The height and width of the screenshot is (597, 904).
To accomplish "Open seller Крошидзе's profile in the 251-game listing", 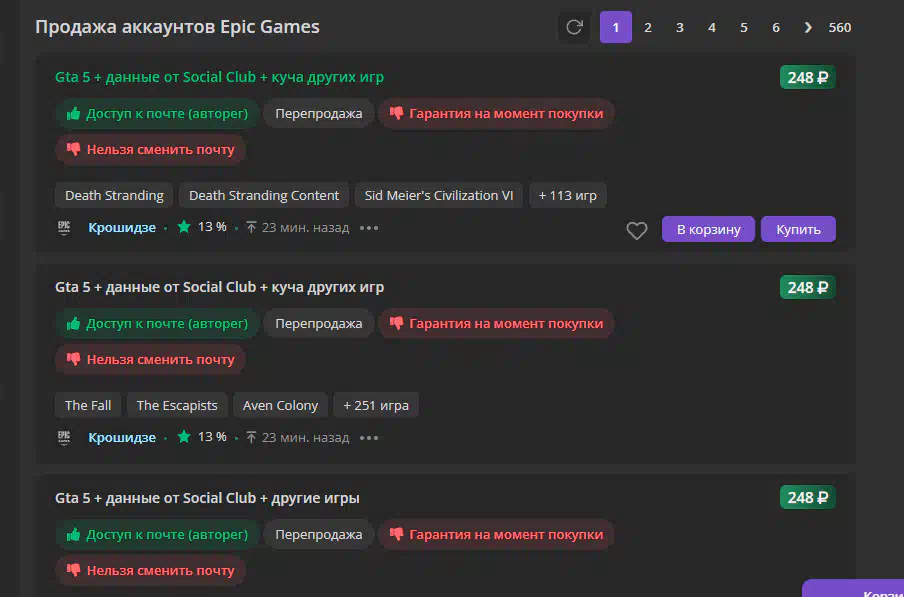I will click(122, 437).
